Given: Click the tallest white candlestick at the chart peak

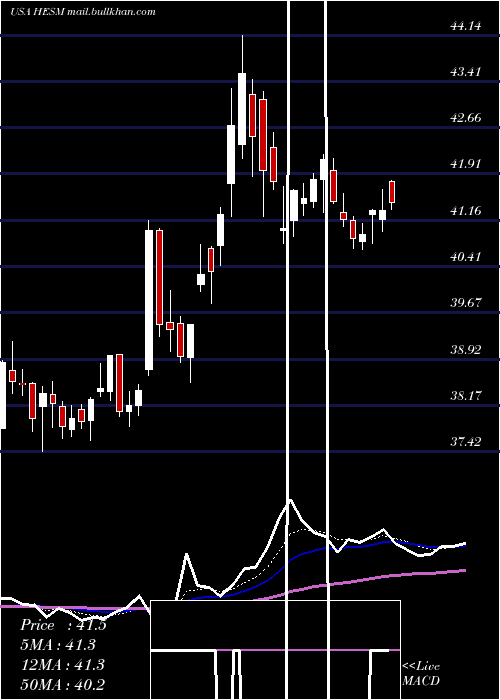Looking at the screenshot, I should coord(242,108).
